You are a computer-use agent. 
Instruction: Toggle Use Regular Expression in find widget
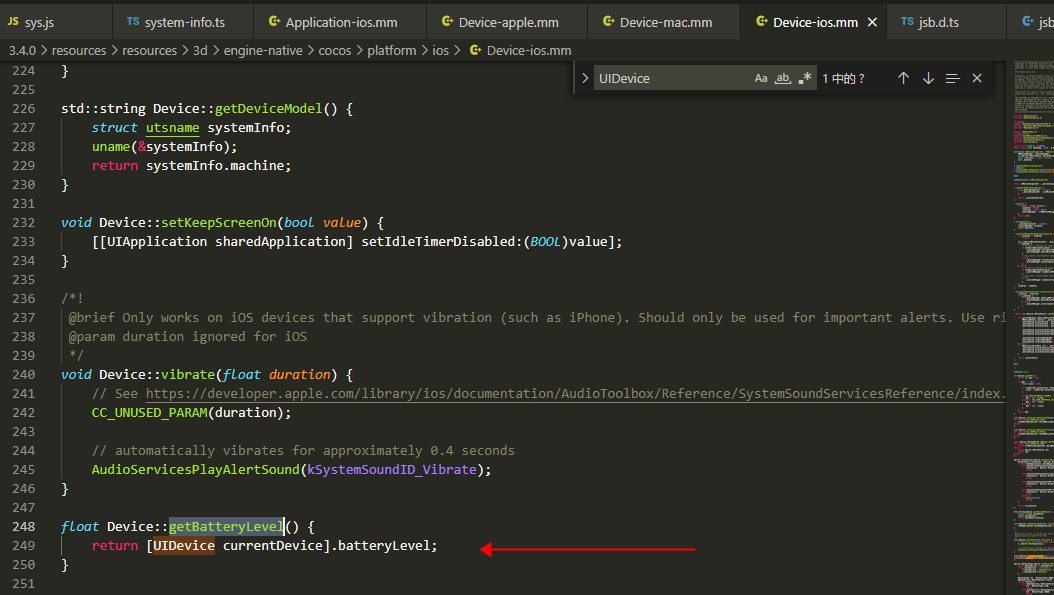(x=805, y=78)
